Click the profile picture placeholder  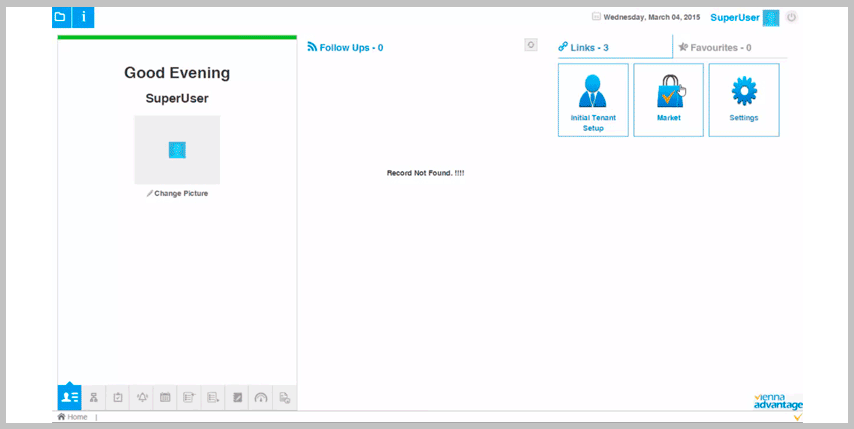click(x=177, y=150)
